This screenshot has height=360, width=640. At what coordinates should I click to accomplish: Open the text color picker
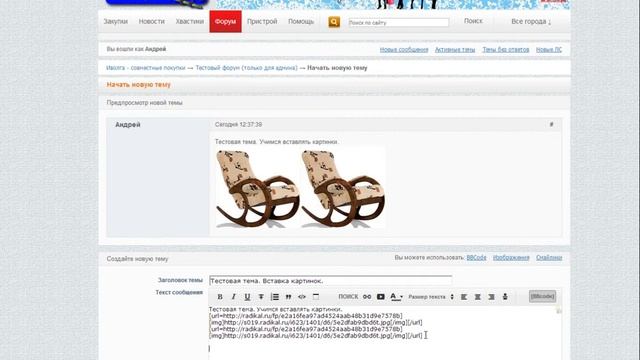(396, 297)
